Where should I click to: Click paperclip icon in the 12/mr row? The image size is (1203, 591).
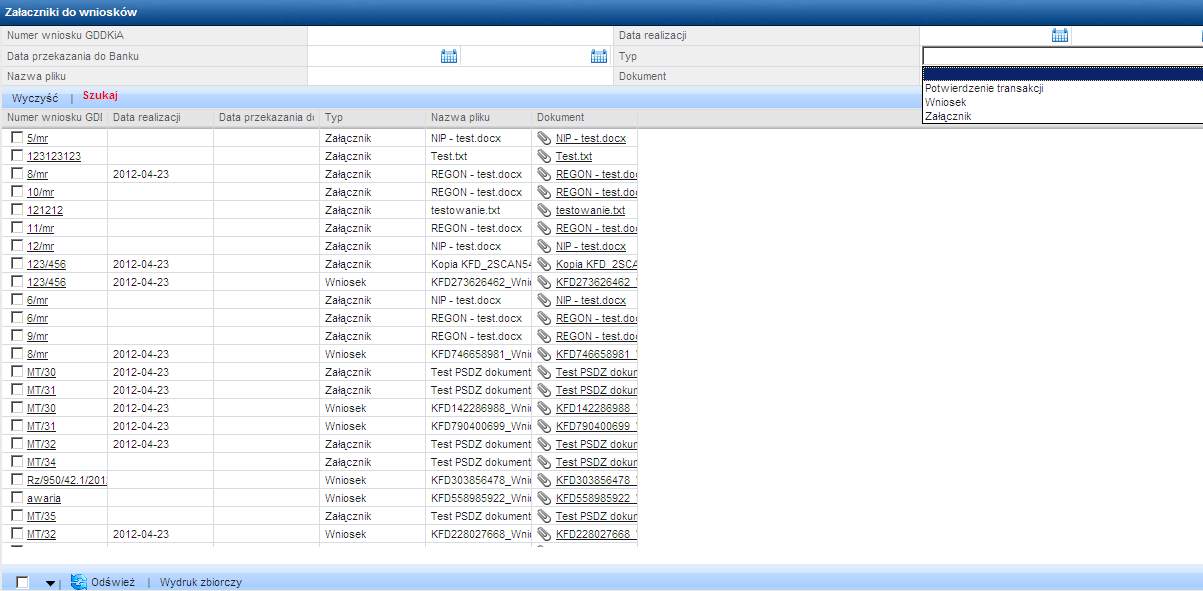click(x=543, y=246)
